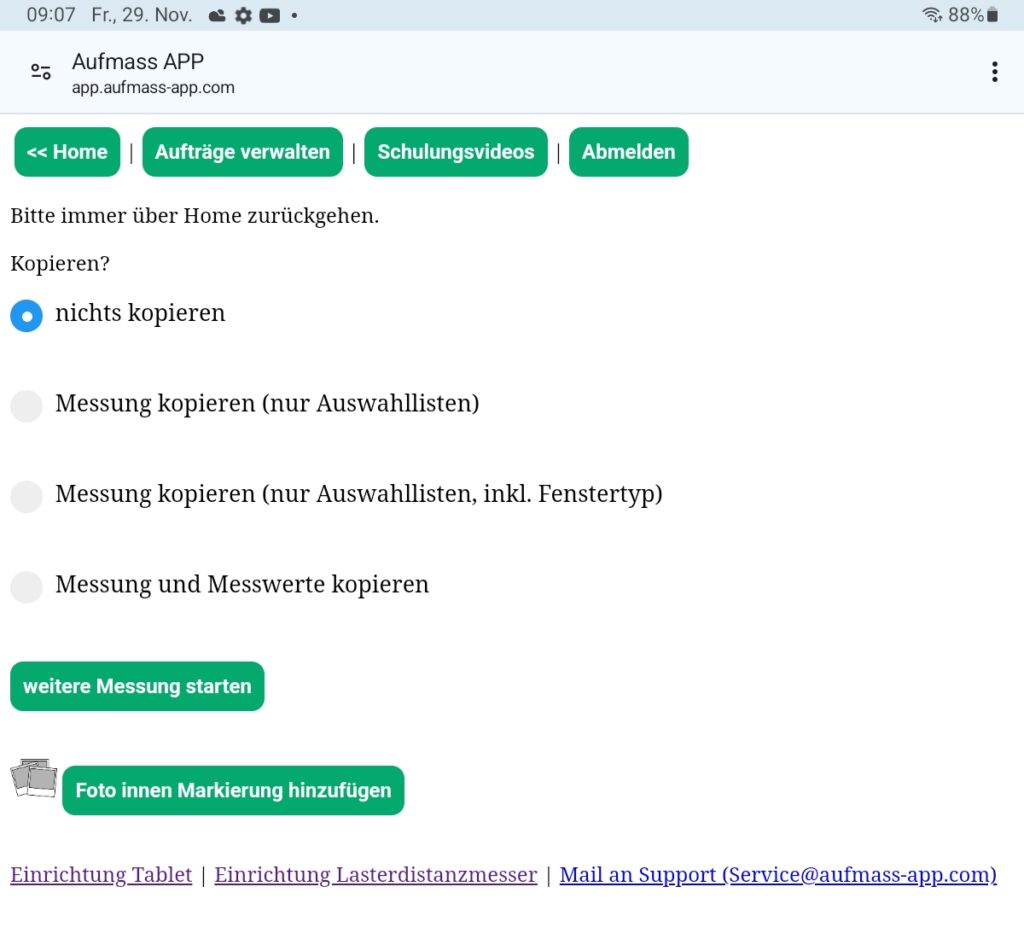Tap the YouTube notification icon in status bar
Screen dimensions: 1024x945
pyautogui.click(x=269, y=16)
